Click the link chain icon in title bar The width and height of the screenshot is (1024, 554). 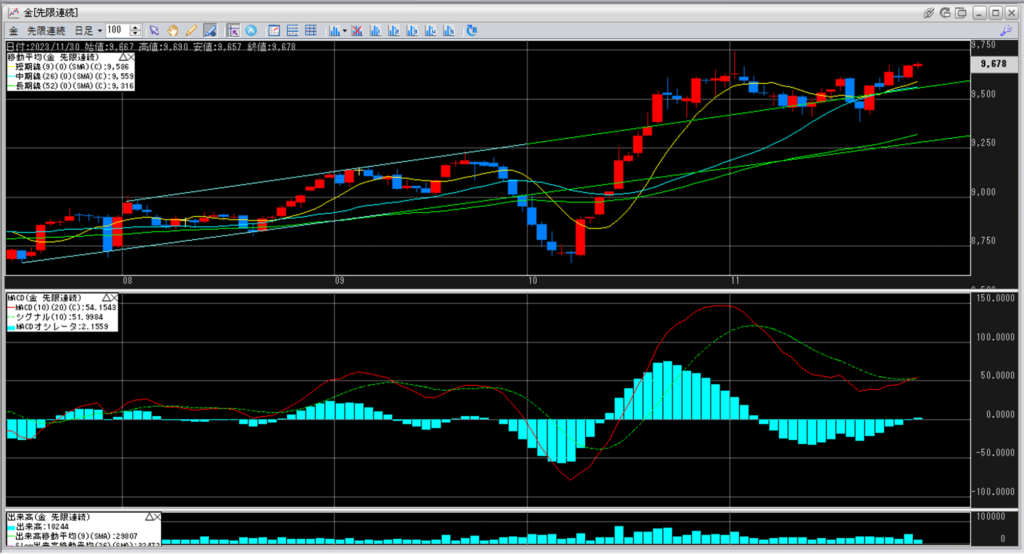[929, 12]
